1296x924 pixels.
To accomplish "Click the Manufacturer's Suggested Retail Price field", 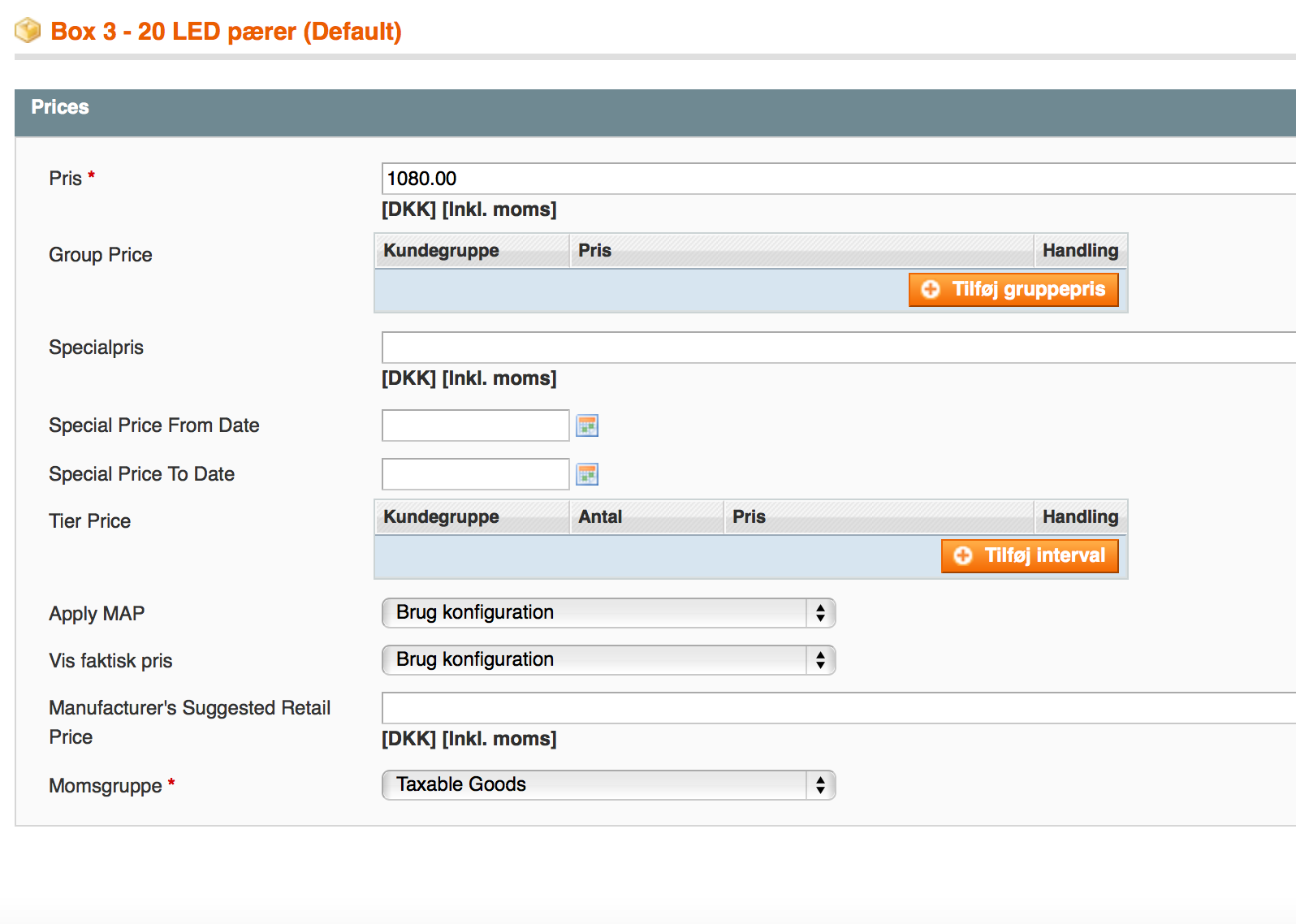I will click(x=836, y=708).
